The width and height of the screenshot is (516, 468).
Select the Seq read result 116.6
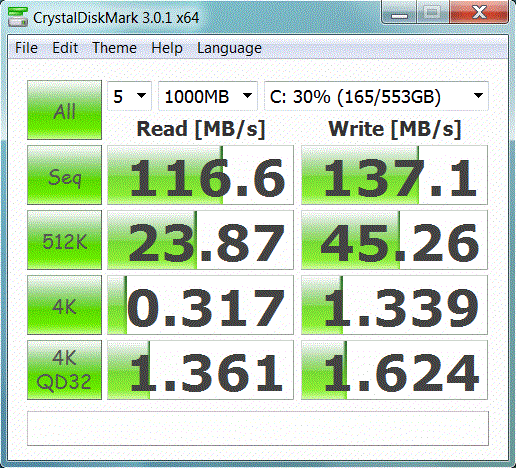(200, 175)
